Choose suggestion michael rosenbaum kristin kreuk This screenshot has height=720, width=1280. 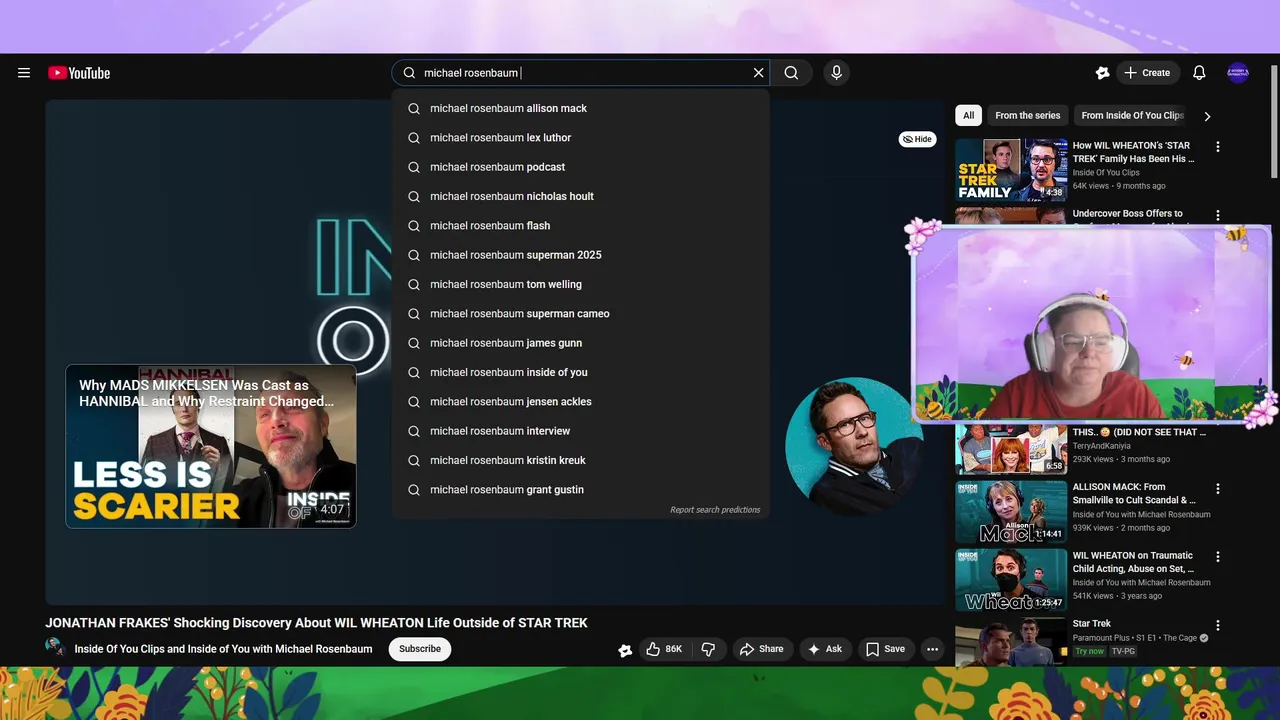[x=581, y=460]
